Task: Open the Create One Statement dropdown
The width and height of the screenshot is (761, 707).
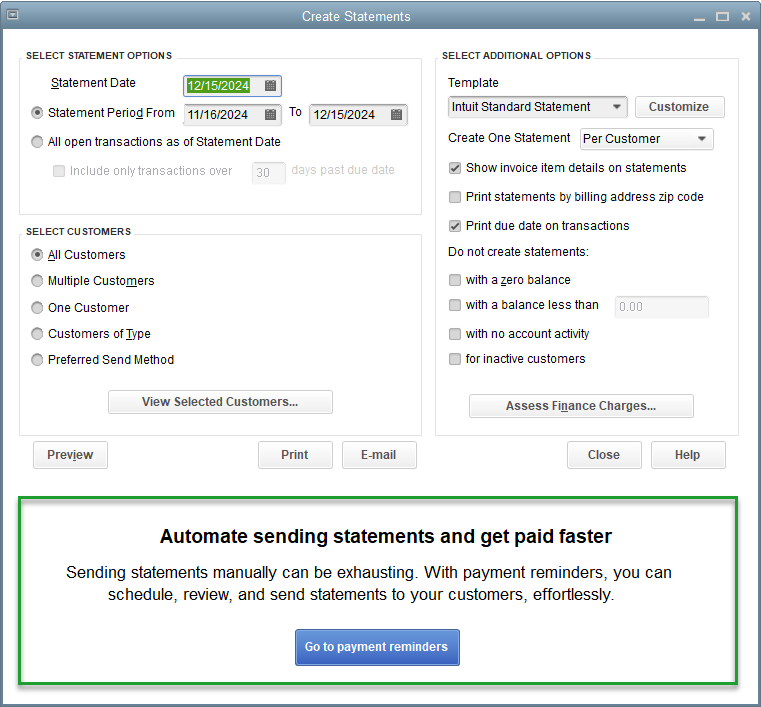Action: pos(702,139)
